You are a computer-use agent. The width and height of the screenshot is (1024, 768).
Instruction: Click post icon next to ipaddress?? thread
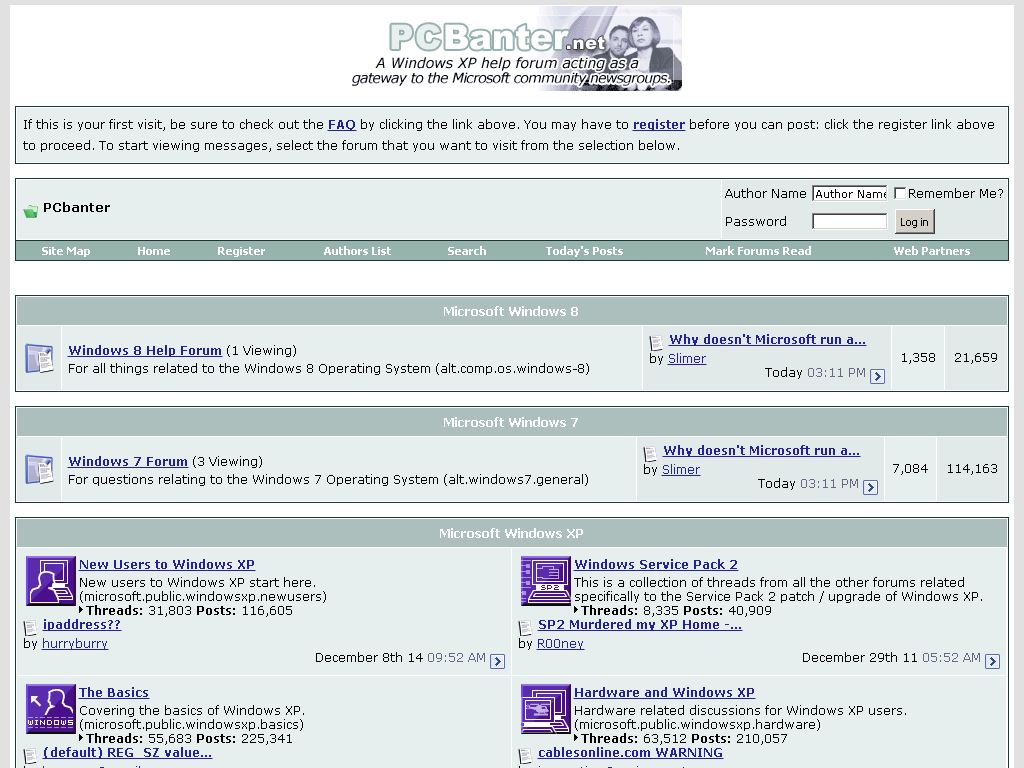click(x=30, y=628)
